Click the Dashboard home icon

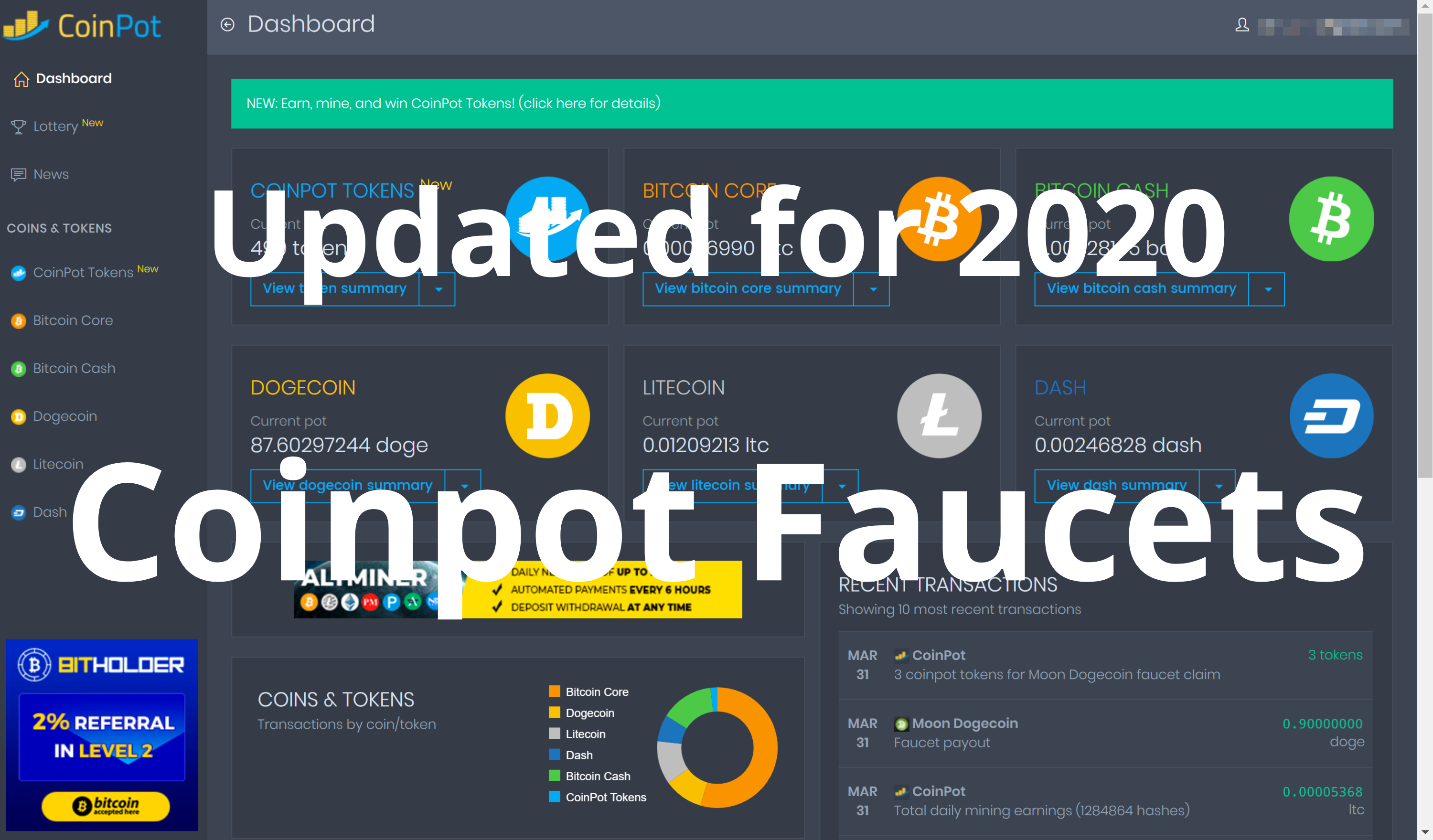pos(21,78)
